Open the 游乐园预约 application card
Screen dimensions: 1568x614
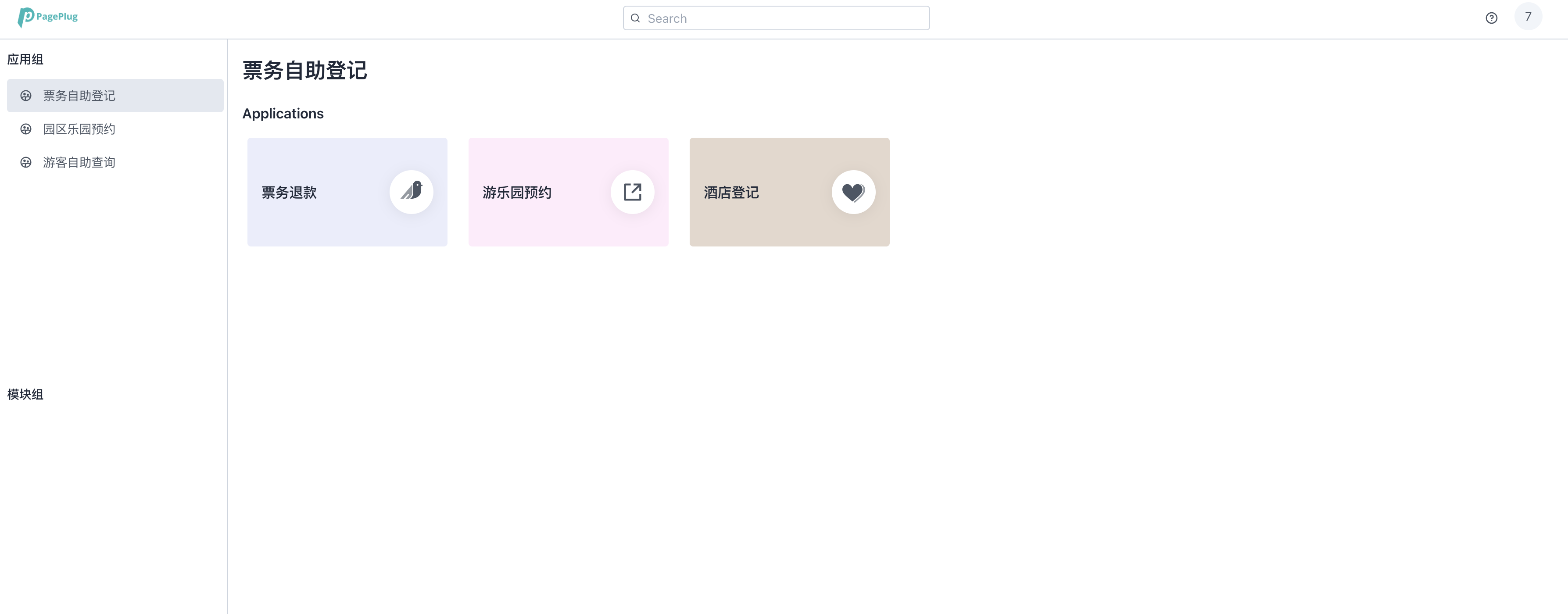coord(568,192)
